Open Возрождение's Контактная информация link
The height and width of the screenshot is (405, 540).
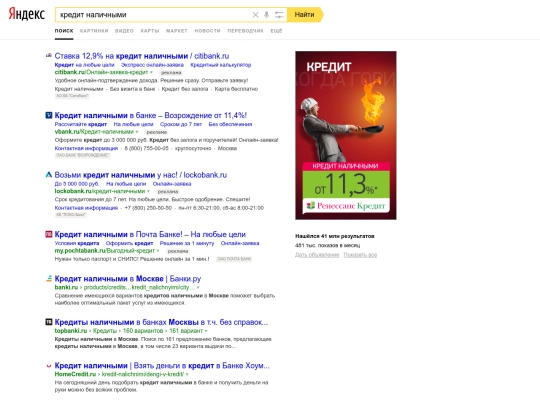86,148
